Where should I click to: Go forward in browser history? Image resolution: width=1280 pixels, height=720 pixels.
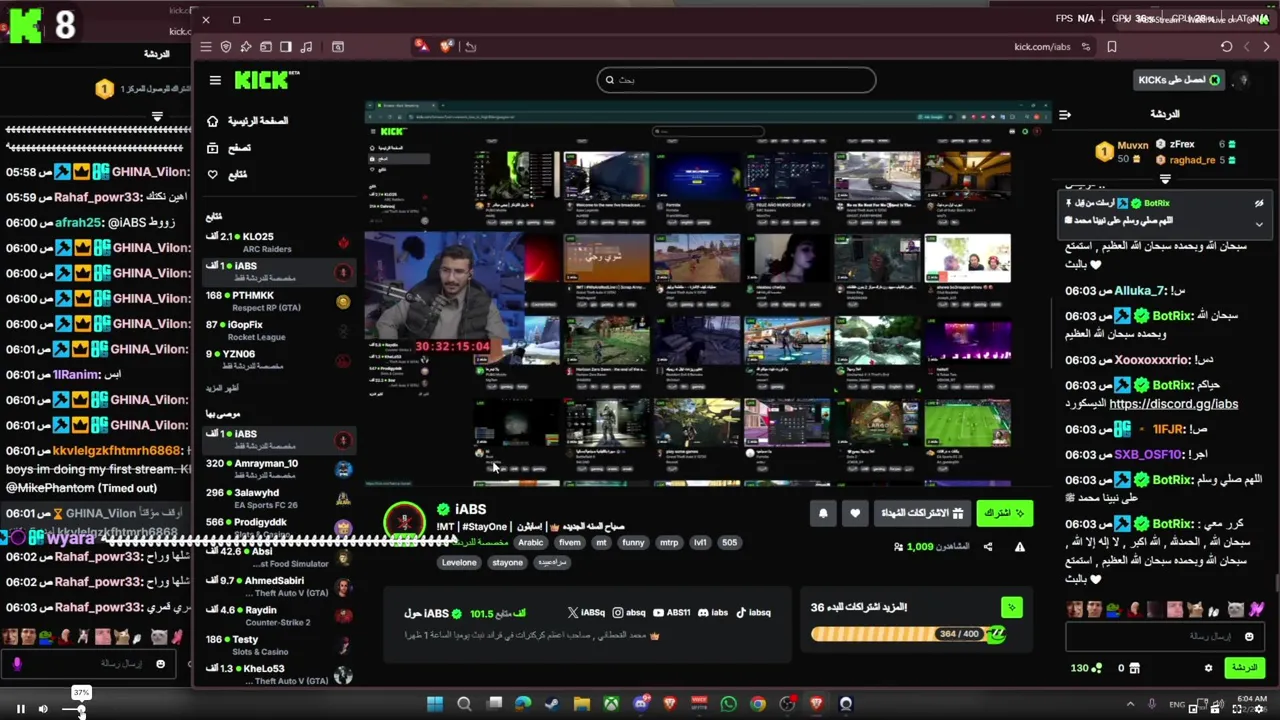coord(1266,46)
